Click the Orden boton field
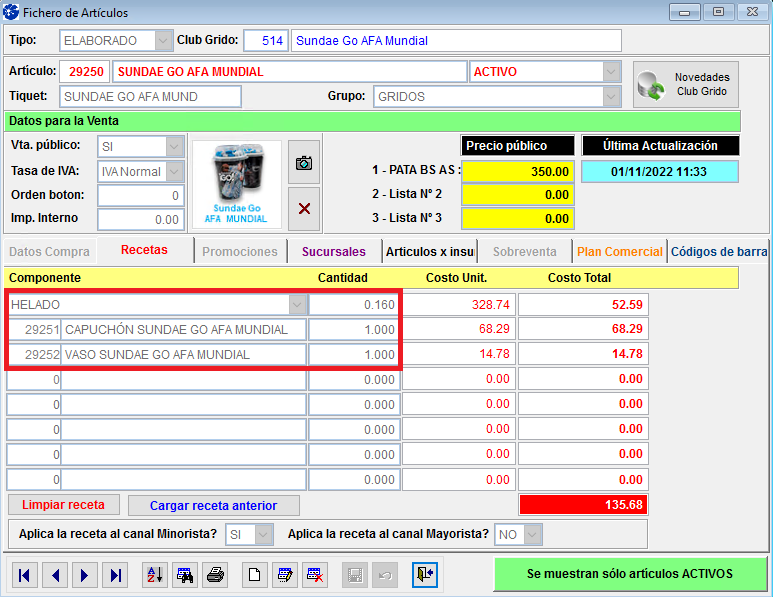Viewport: 773px width, 597px height. tap(141, 196)
